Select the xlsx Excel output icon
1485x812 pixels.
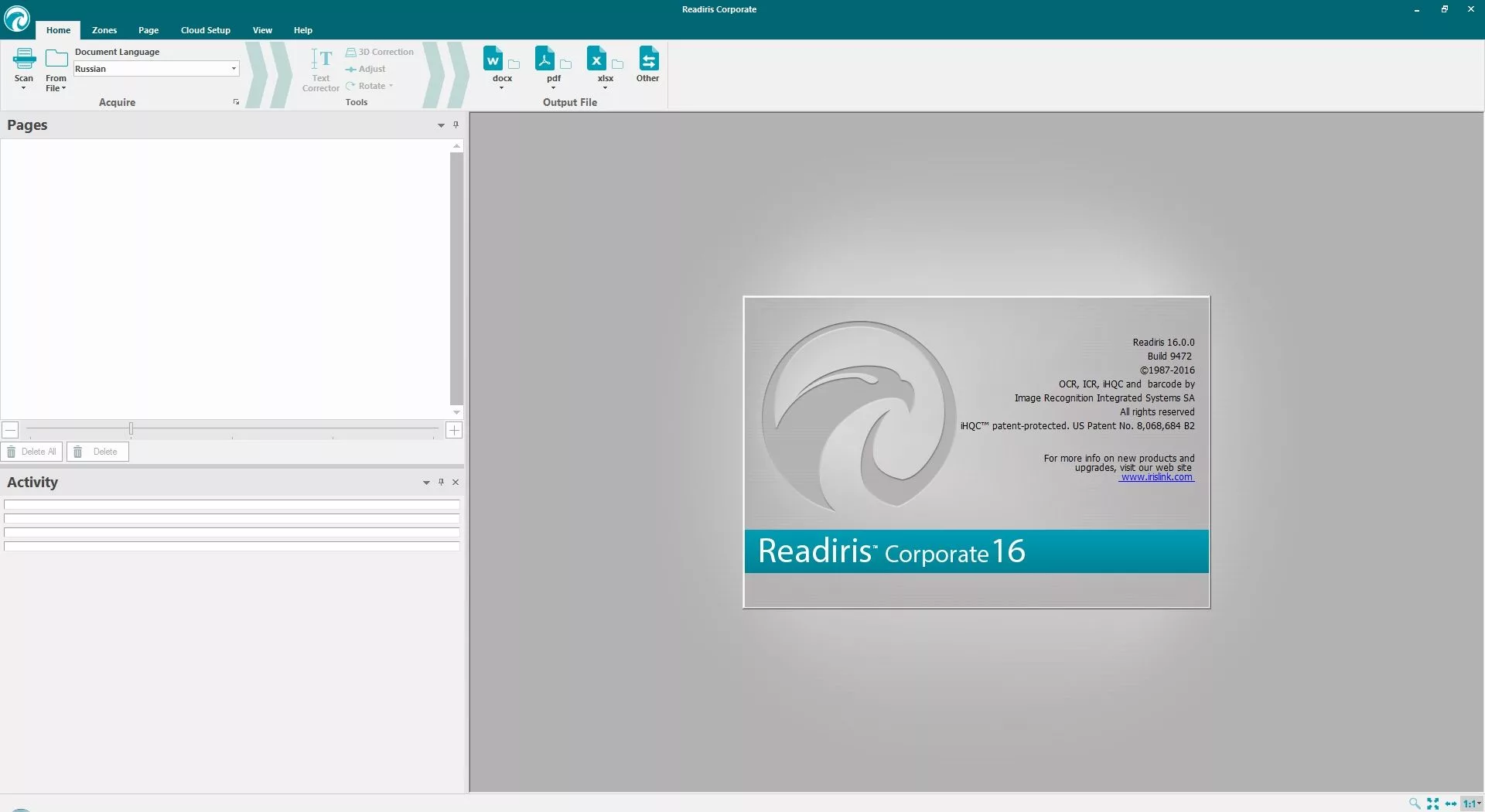(x=596, y=60)
